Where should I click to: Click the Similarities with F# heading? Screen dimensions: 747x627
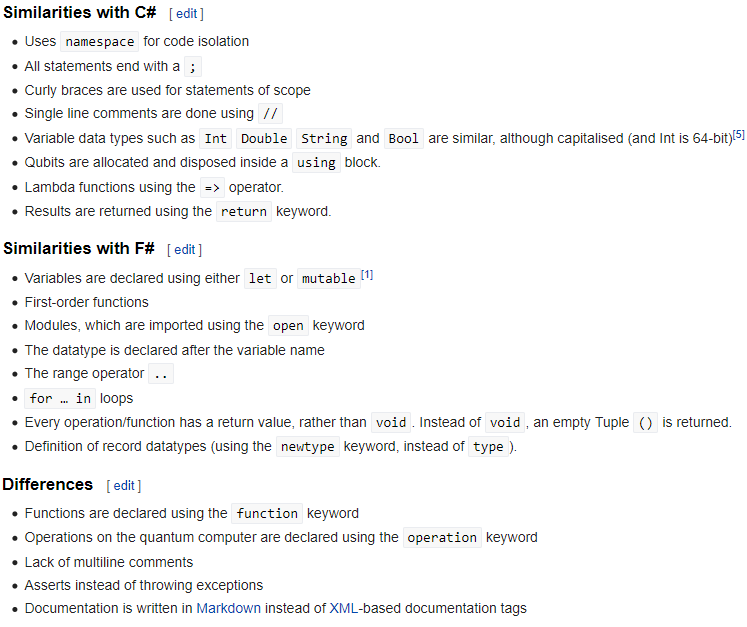point(78,249)
